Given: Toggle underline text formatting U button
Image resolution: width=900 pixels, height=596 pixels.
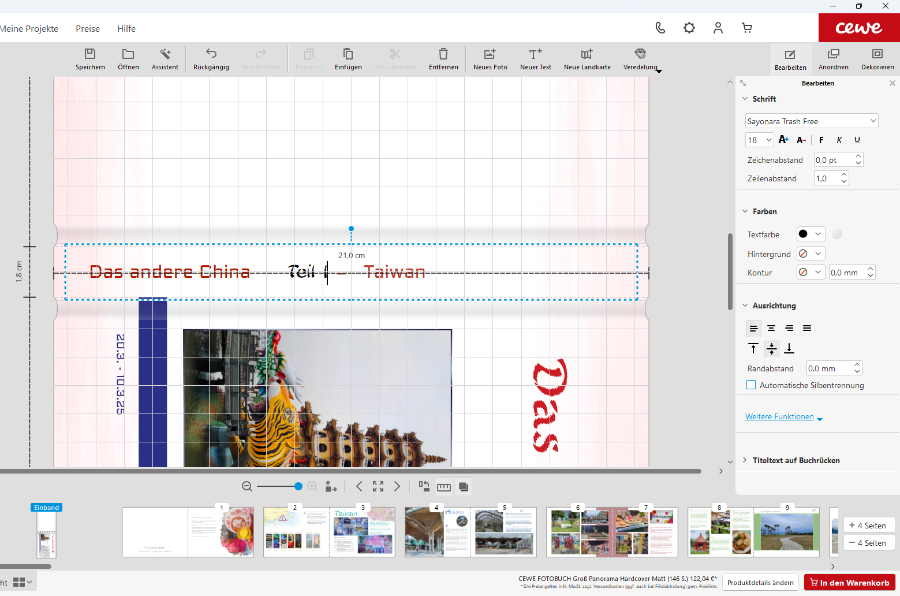Looking at the screenshot, I should (857, 140).
